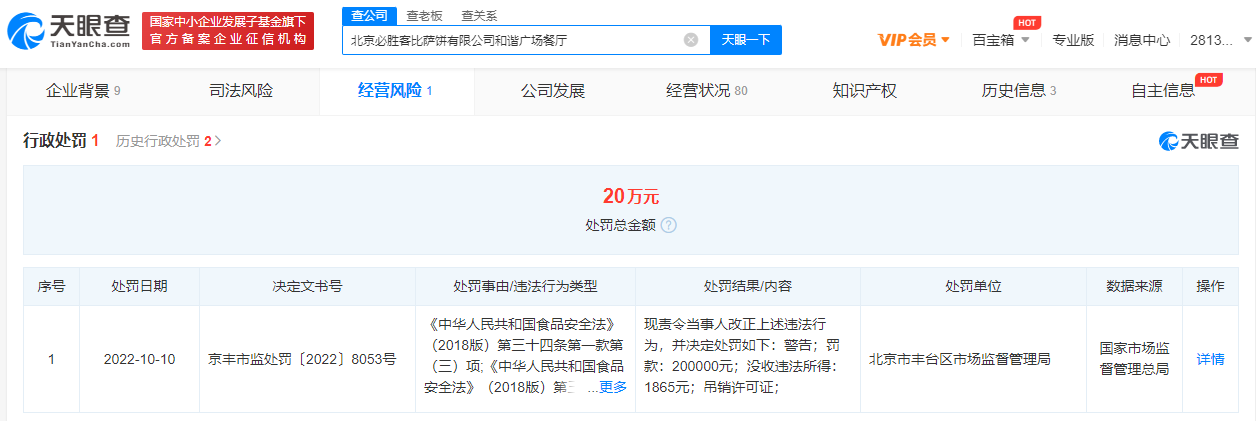
Task: Click the 操作 column header
Action: pos(1210,286)
